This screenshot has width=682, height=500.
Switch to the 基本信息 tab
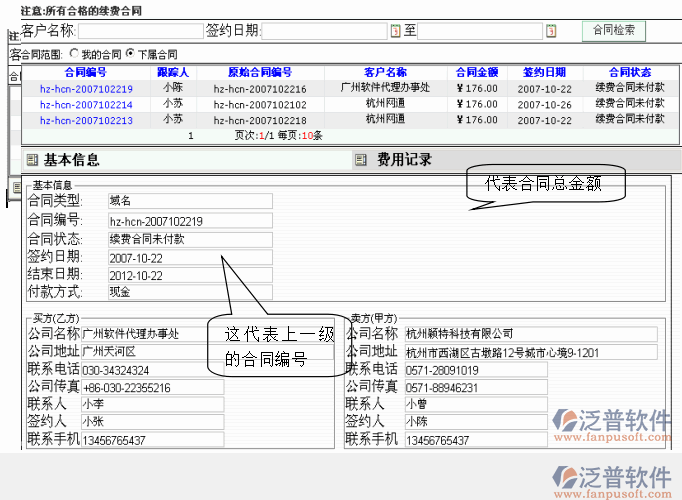(x=71, y=160)
